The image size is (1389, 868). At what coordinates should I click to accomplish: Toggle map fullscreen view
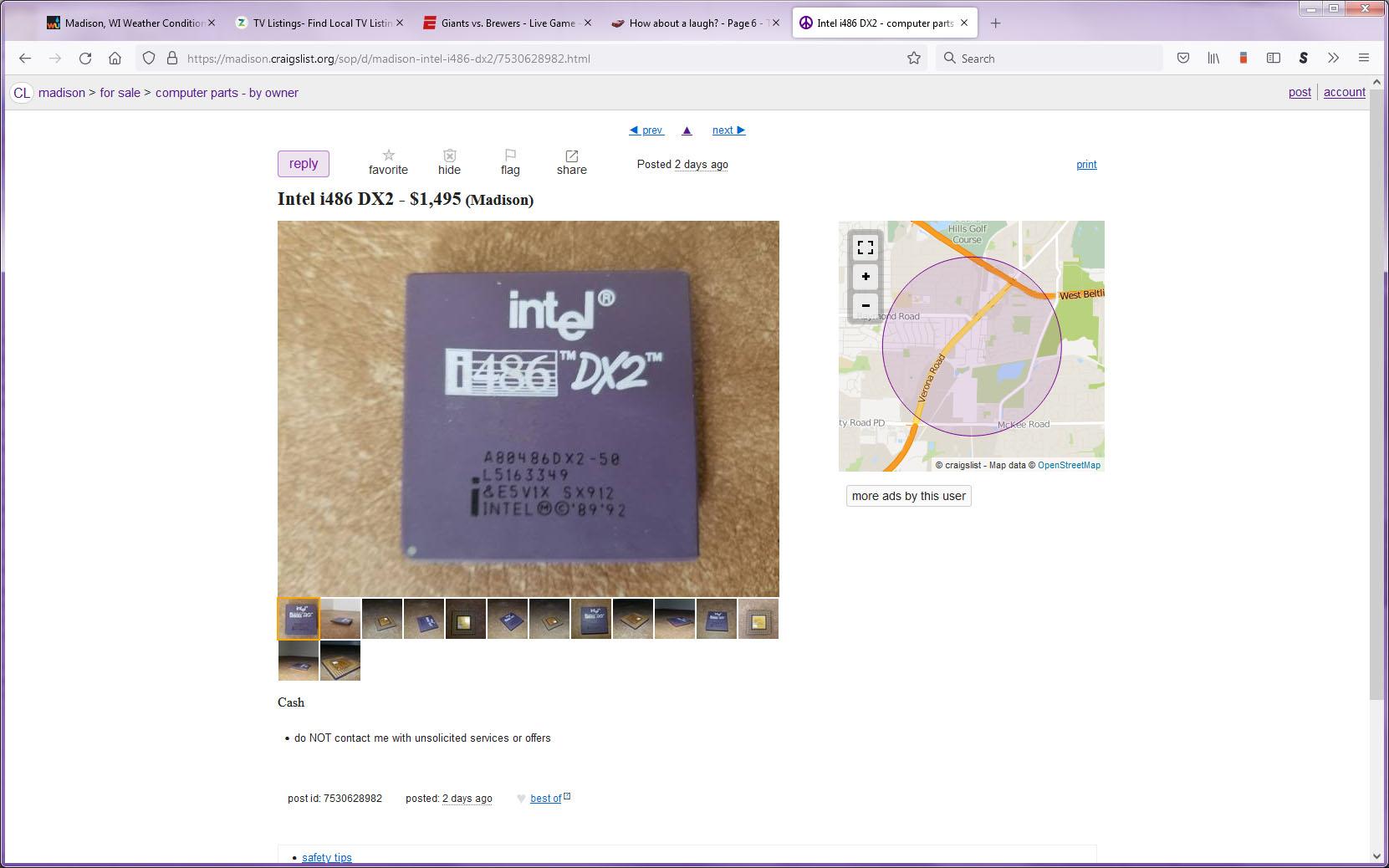coord(866,248)
